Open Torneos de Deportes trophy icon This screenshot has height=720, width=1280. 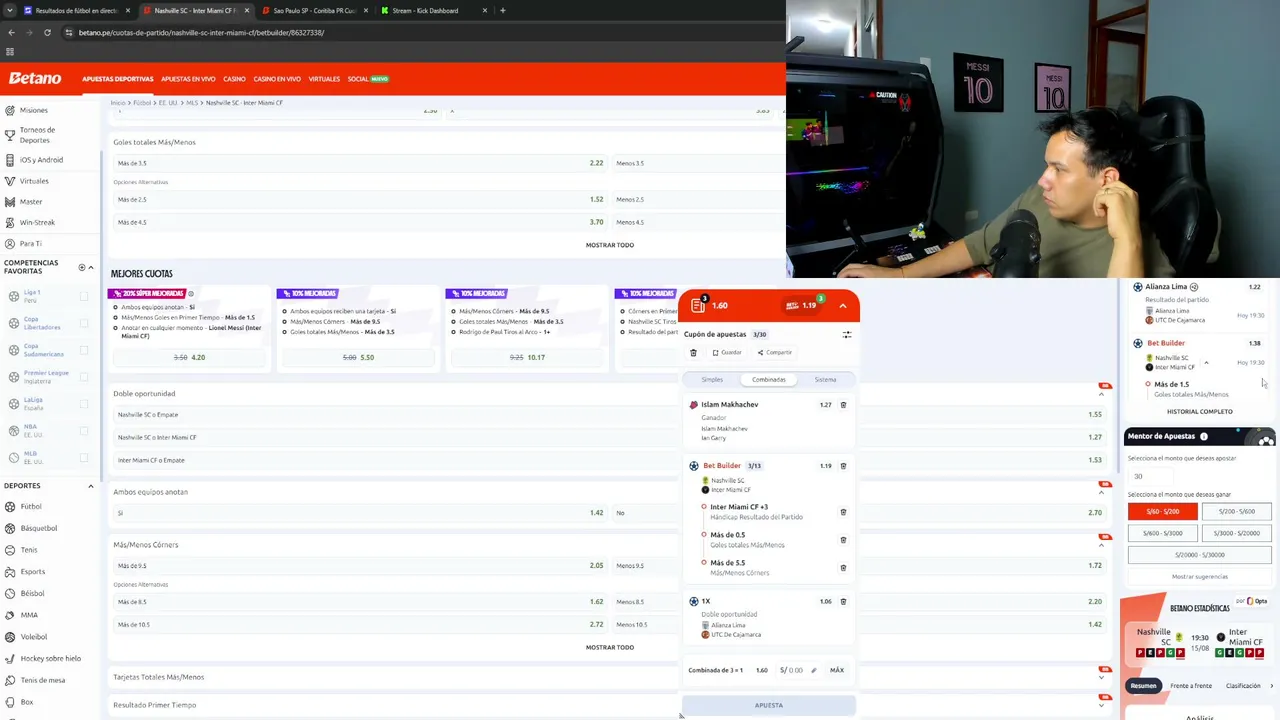click(10, 134)
